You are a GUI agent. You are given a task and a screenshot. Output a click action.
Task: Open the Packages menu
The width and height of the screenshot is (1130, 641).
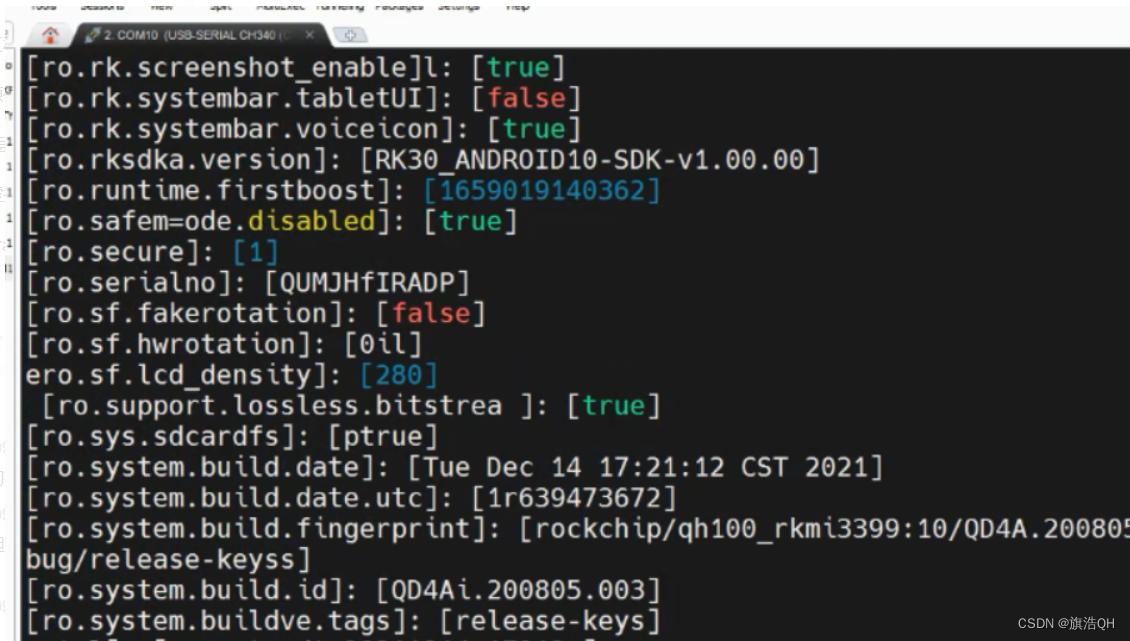click(x=398, y=5)
